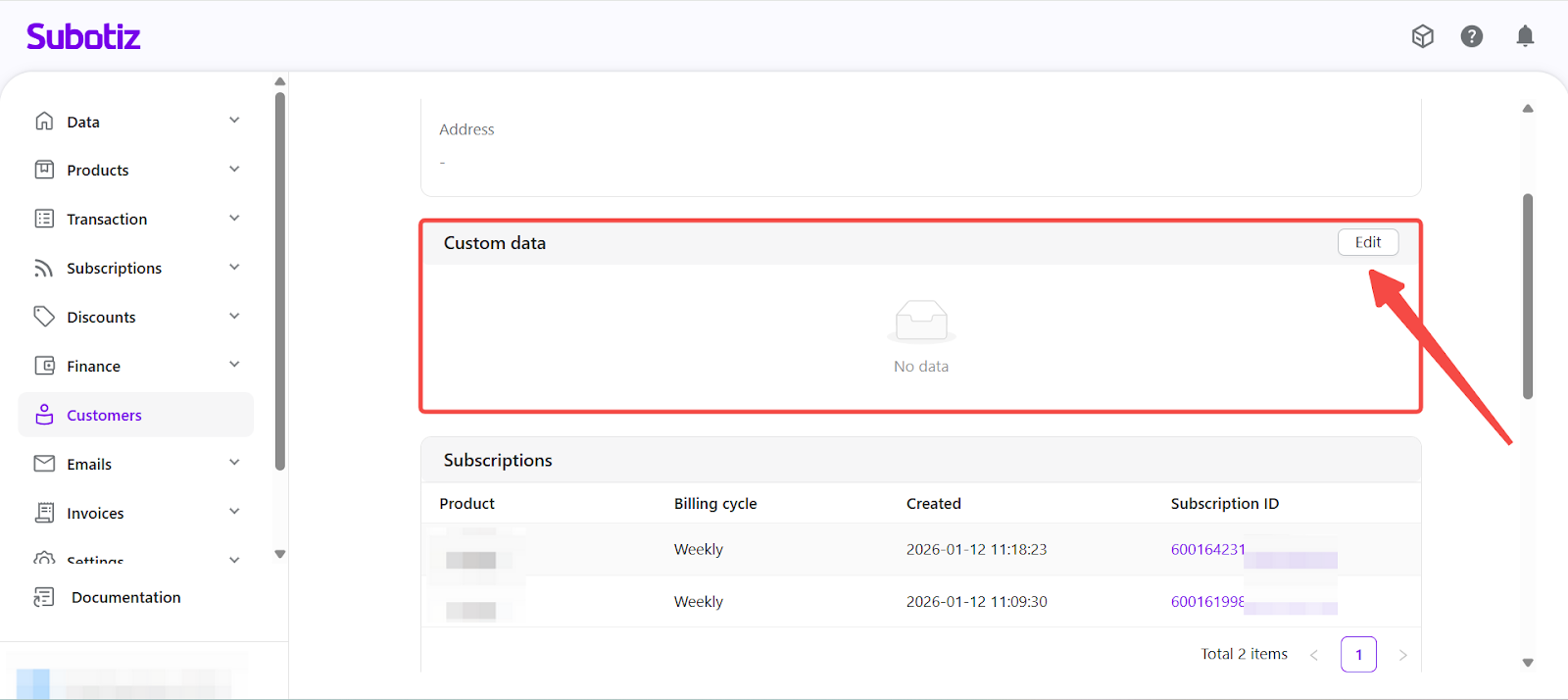This screenshot has width=1568, height=700.
Task: Select page 1 in pagination
Action: pyautogui.click(x=1358, y=654)
